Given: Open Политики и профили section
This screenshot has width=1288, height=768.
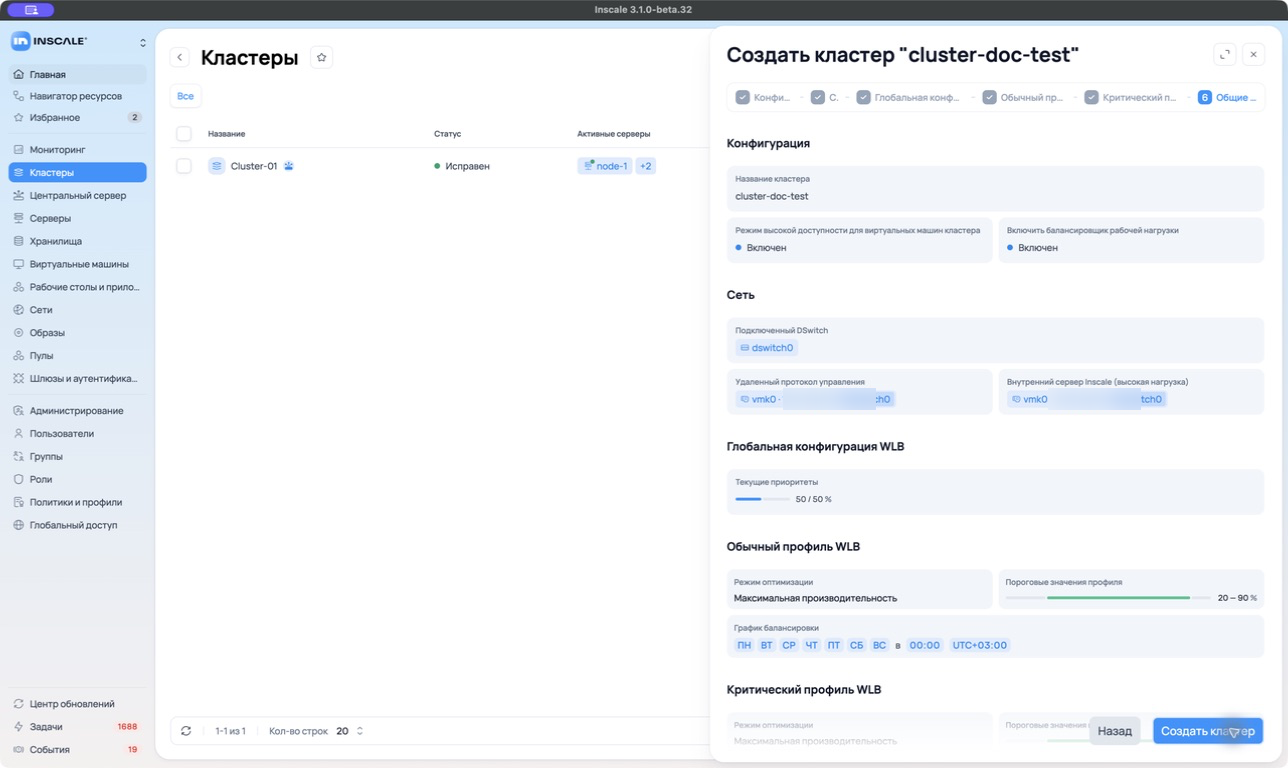Looking at the screenshot, I should click(x=77, y=502).
